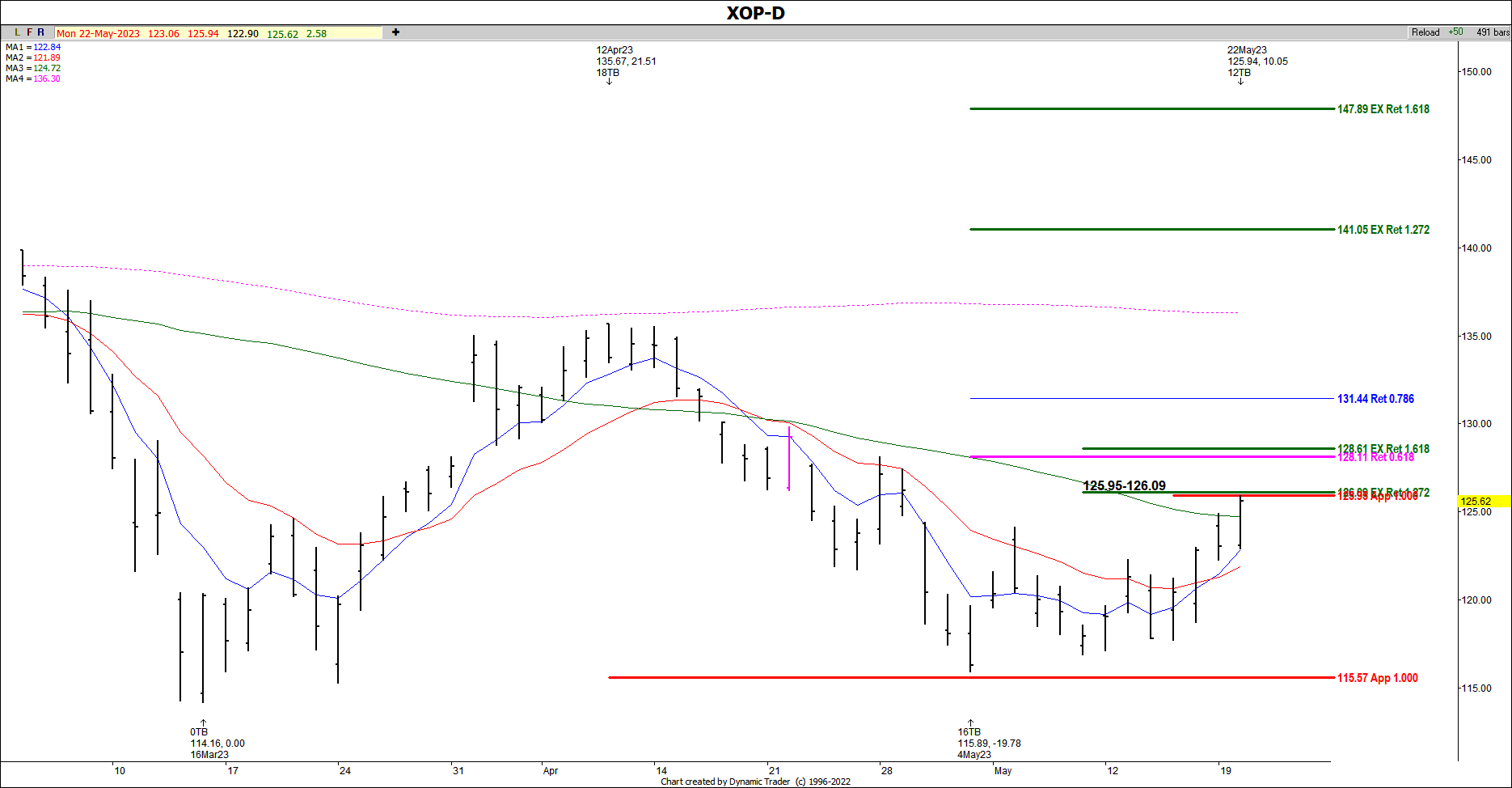Image resolution: width=1512 pixels, height=788 pixels.
Task: Click the MA1 = 122.84 legend
Action: click(x=33, y=47)
